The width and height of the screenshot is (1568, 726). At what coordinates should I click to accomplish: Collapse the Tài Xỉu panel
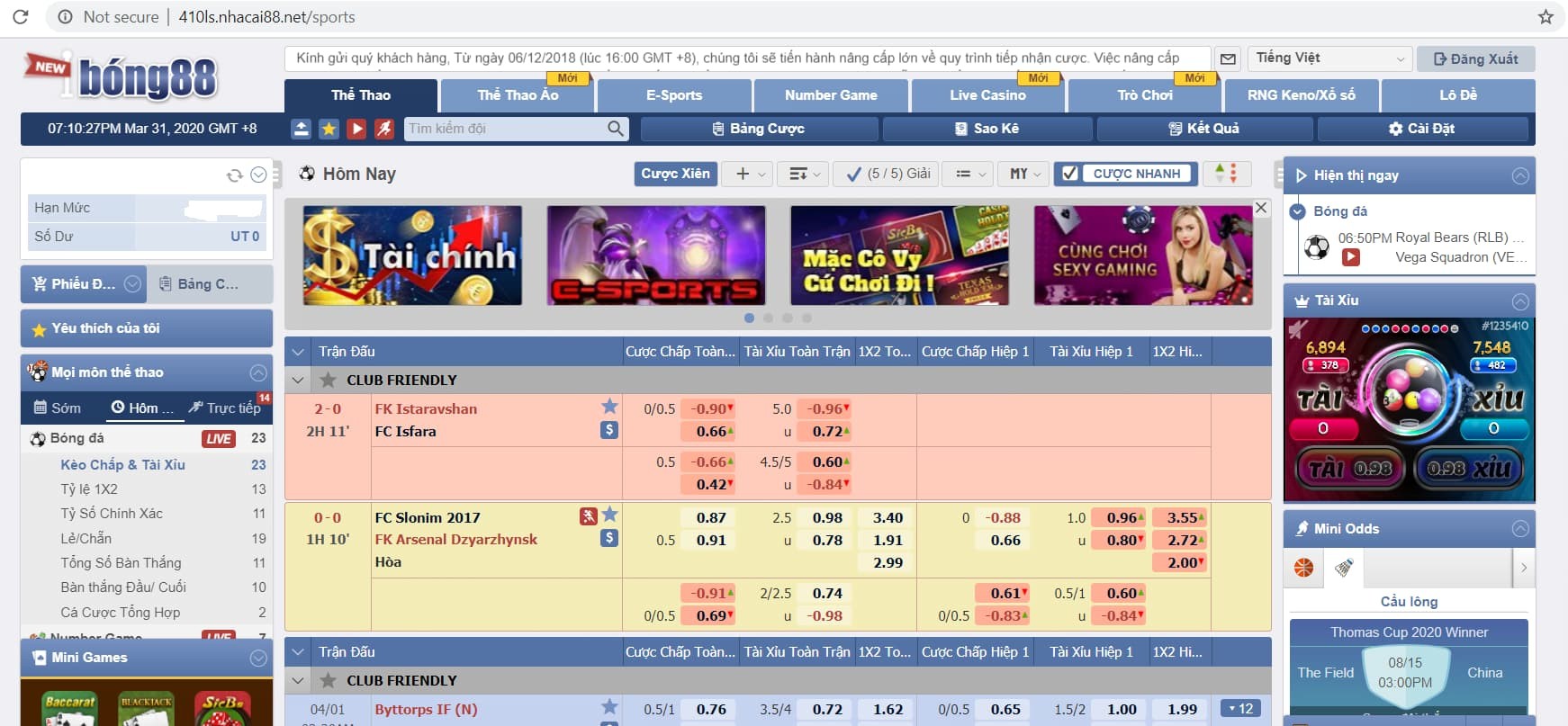pyautogui.click(x=1520, y=301)
